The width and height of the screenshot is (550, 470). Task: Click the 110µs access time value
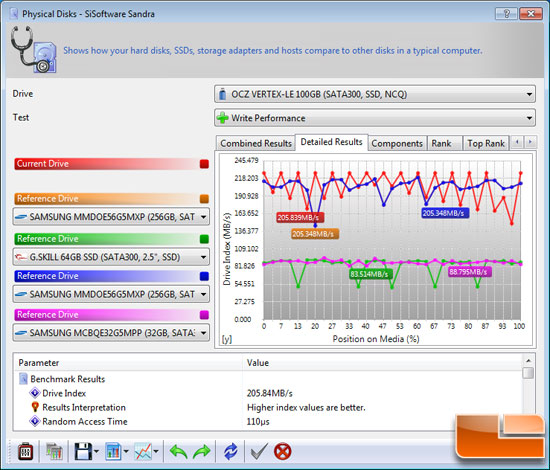(258, 421)
